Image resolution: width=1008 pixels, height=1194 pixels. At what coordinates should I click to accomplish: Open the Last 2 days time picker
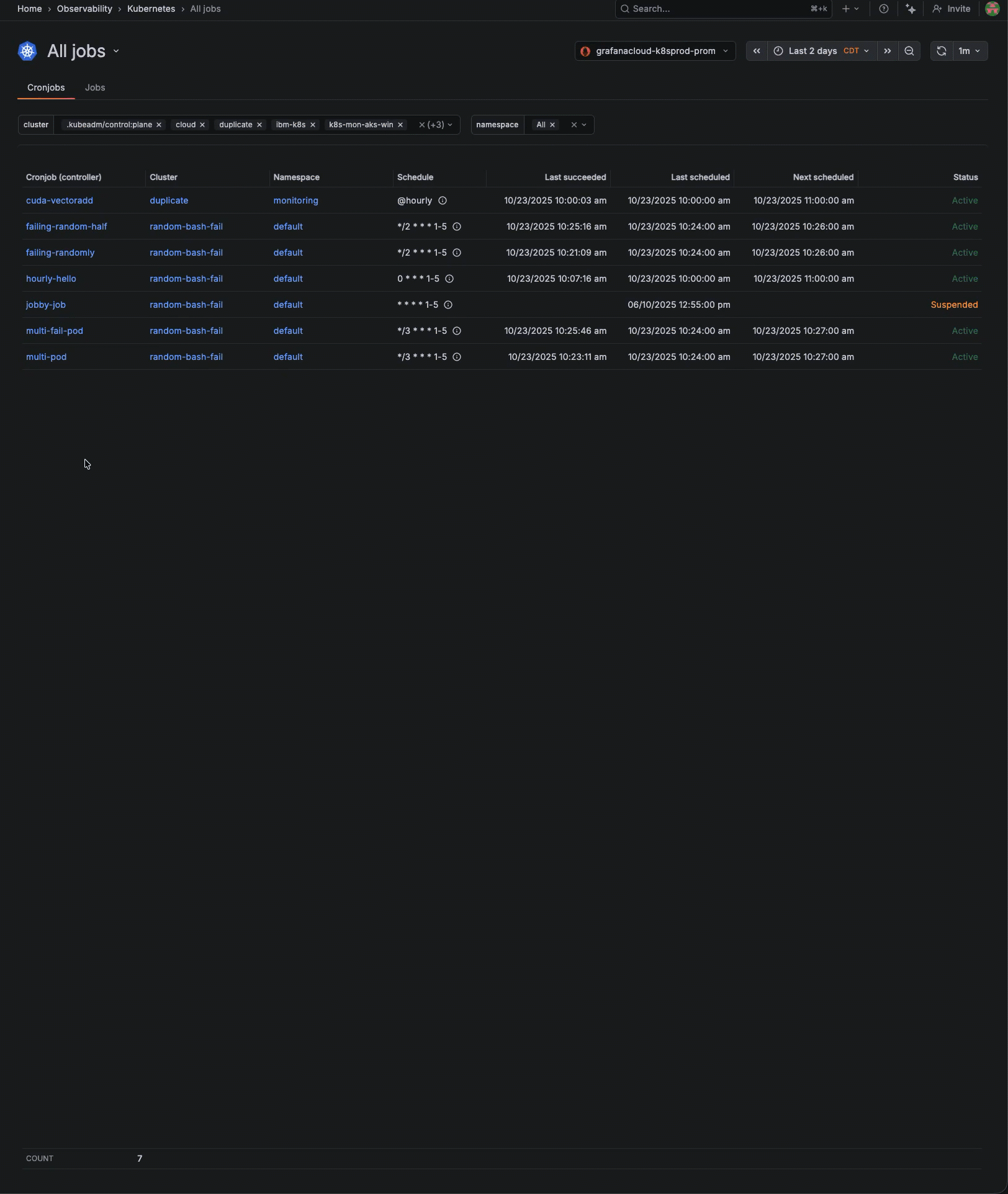pos(821,51)
